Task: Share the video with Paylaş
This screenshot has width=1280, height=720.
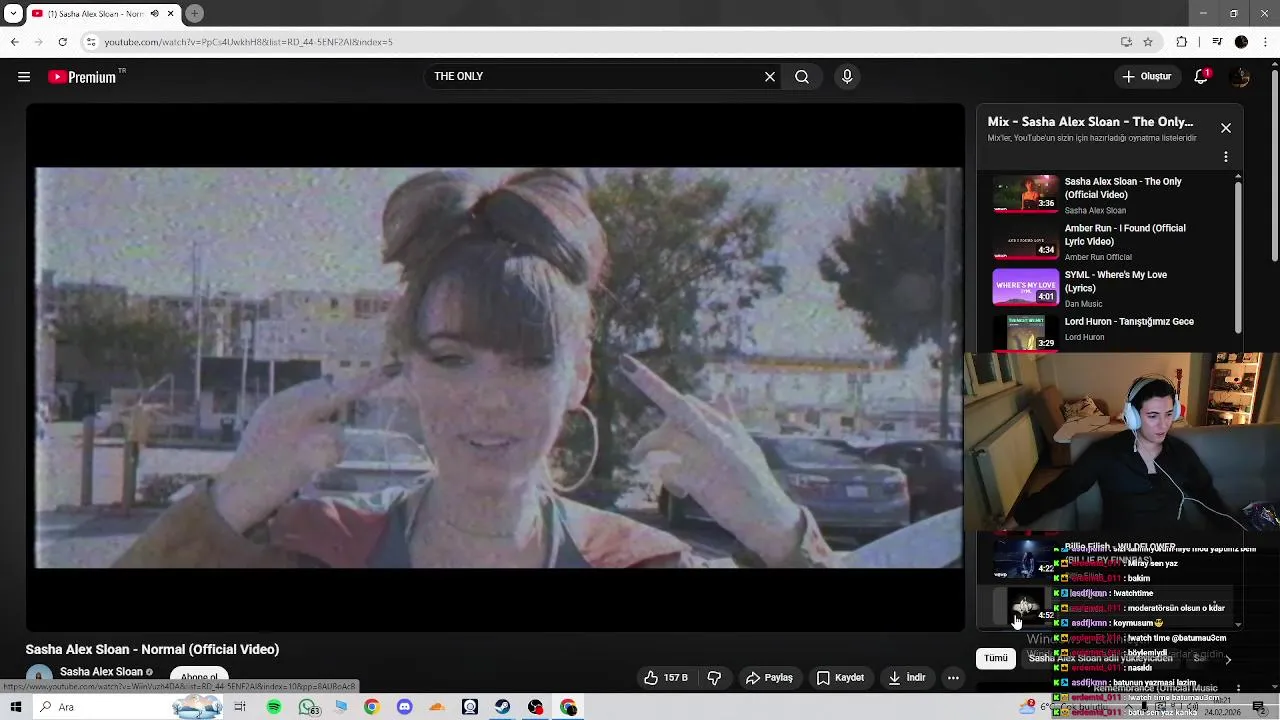Action: pos(769,678)
